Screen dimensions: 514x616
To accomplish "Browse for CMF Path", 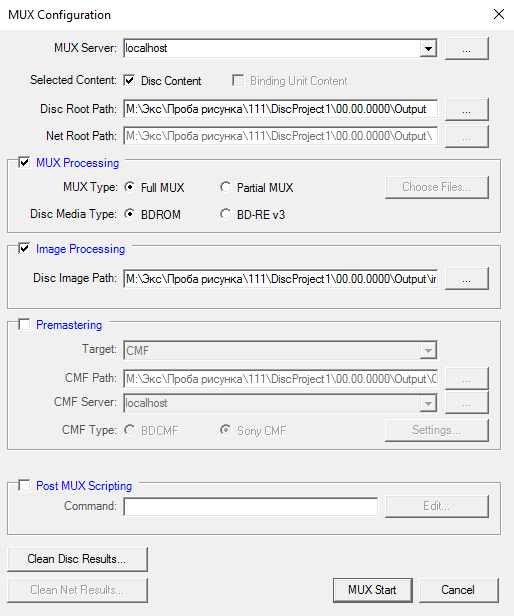I will pyautogui.click(x=466, y=379).
